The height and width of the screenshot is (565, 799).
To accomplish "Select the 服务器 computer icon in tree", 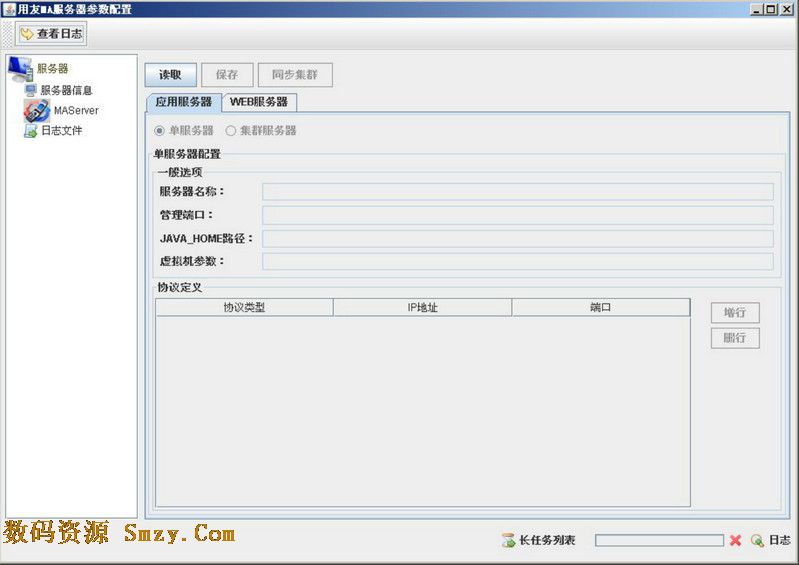I will coord(20,69).
